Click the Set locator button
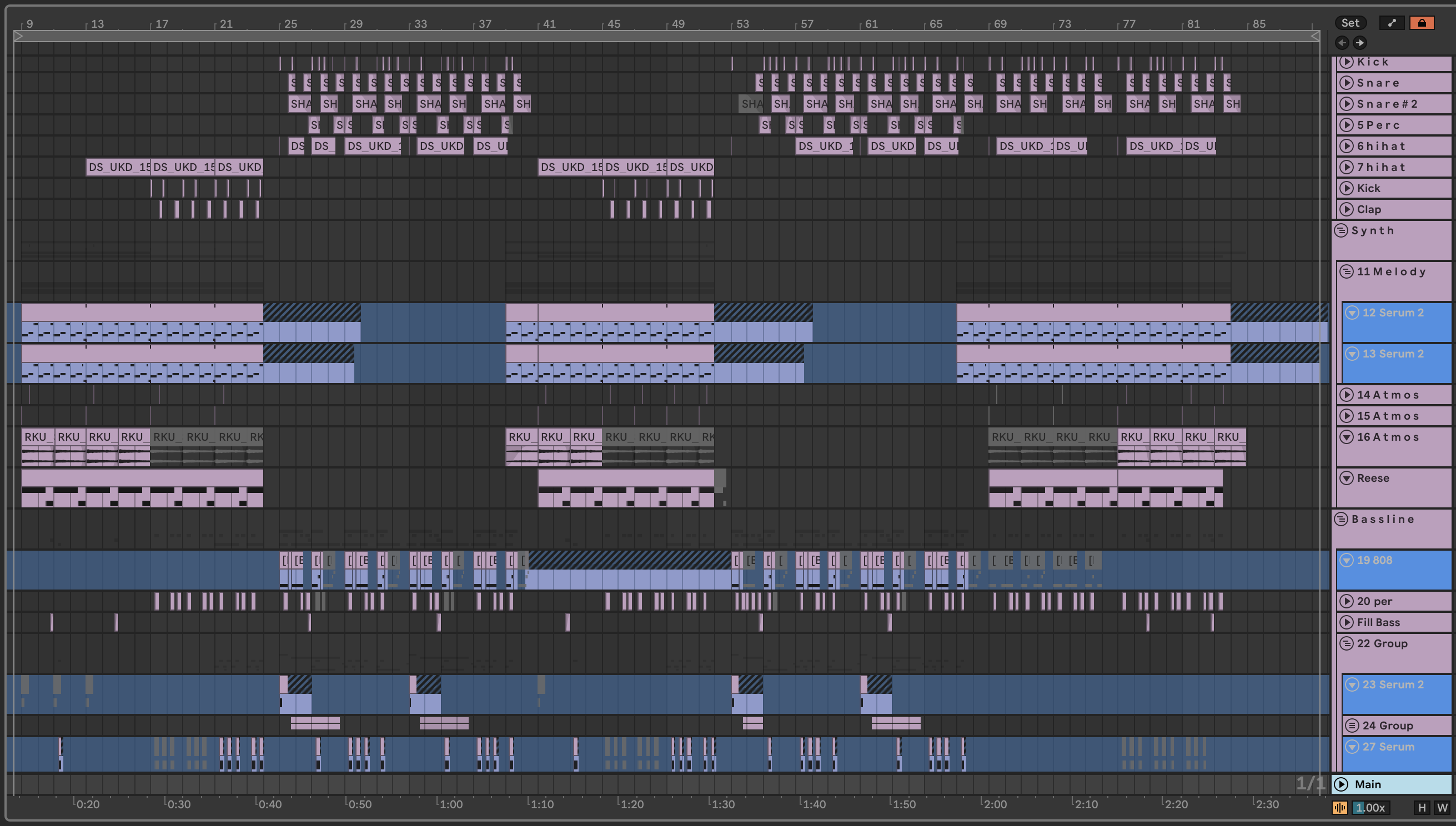 [x=1350, y=23]
